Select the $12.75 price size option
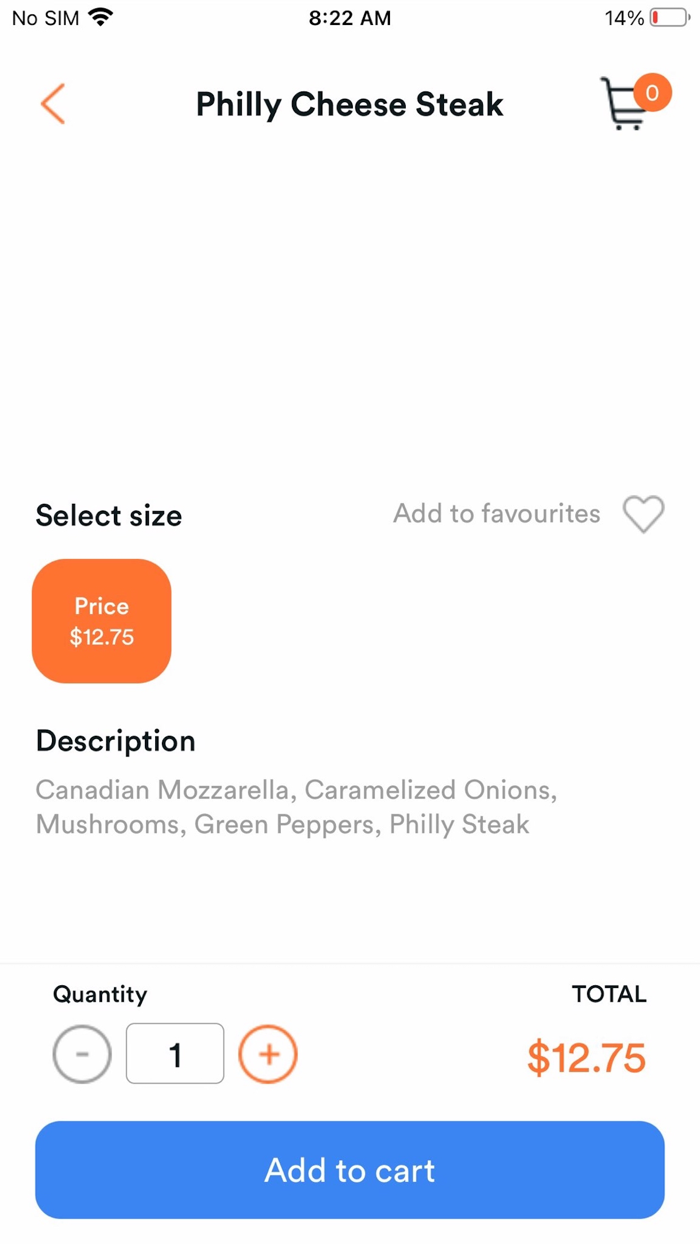 [102, 621]
